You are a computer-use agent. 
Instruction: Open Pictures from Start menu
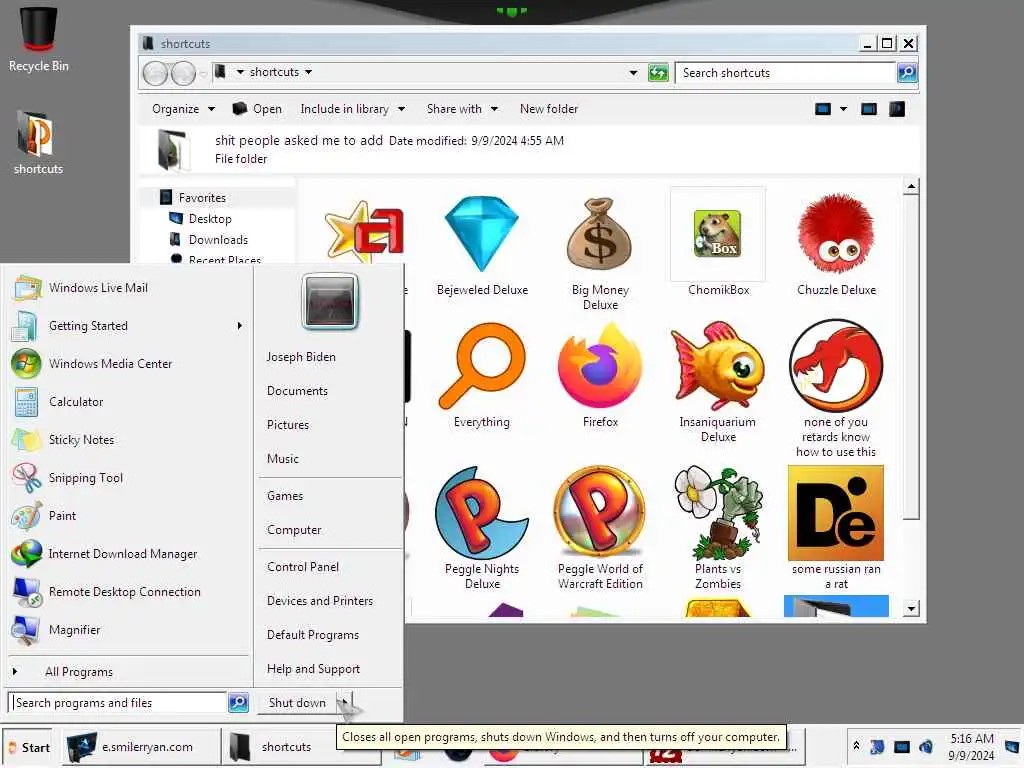(x=288, y=425)
